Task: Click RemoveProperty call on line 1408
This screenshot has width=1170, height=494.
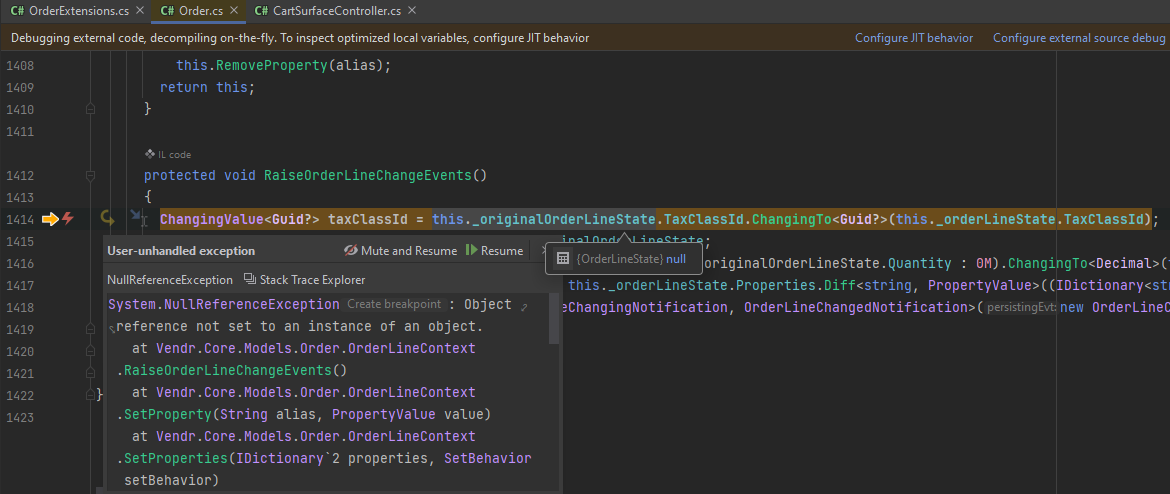Action: click(272, 66)
